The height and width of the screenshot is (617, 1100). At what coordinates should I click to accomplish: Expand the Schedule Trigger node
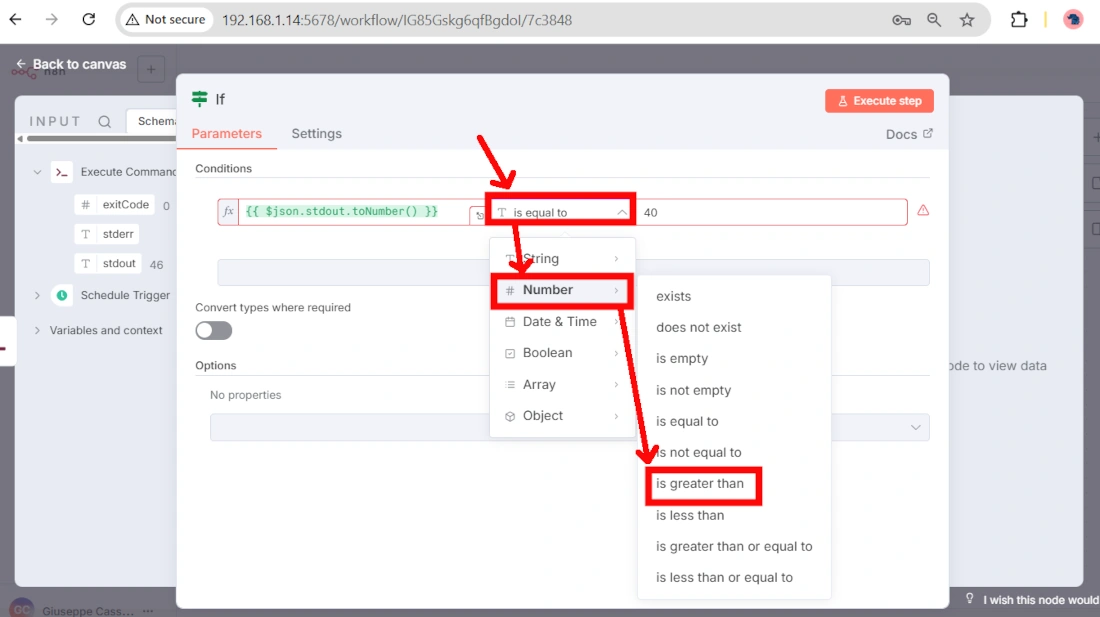[x=38, y=295]
